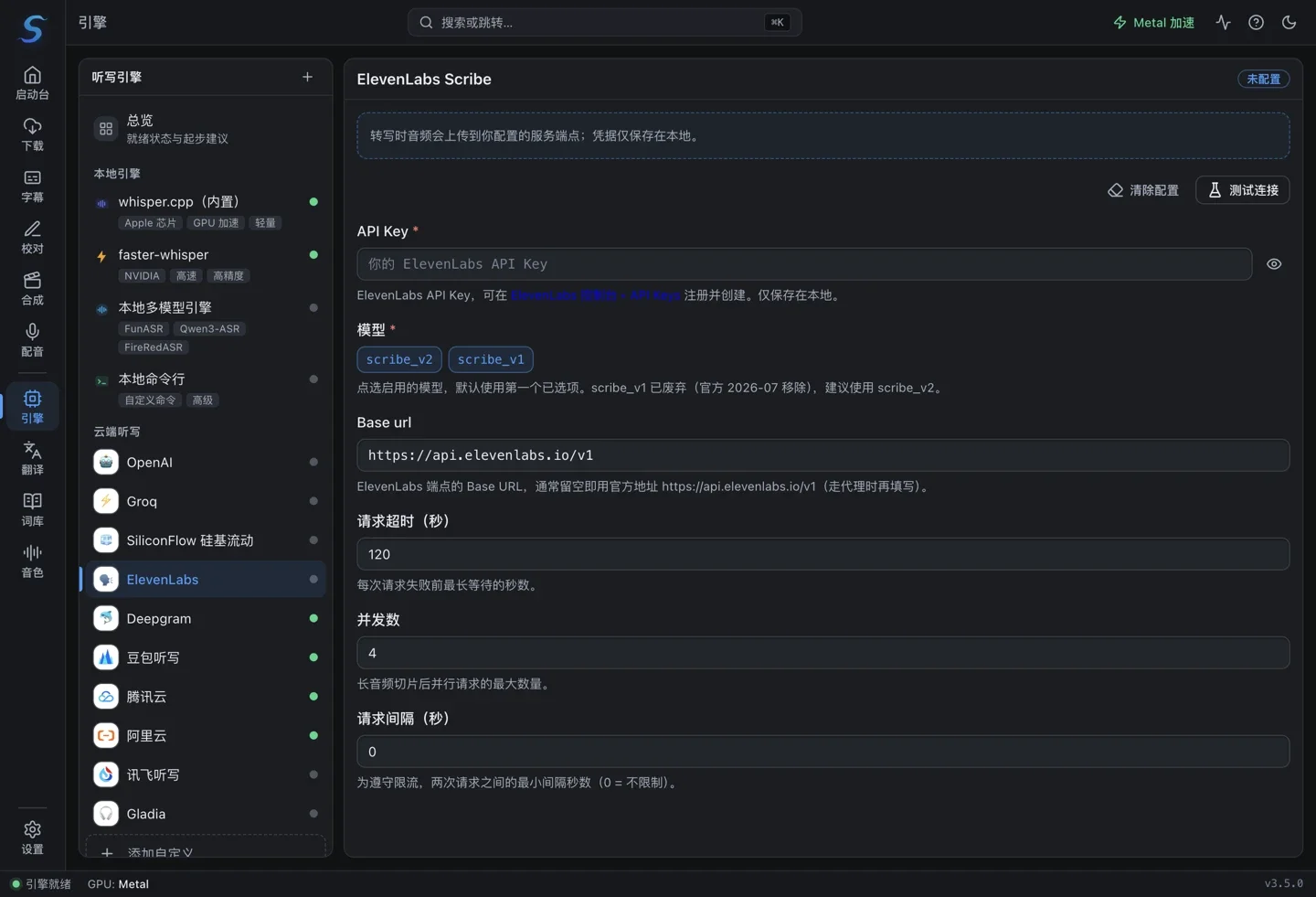Select the faster-whisper engine
This screenshot has width=1316, height=897.
click(x=206, y=264)
